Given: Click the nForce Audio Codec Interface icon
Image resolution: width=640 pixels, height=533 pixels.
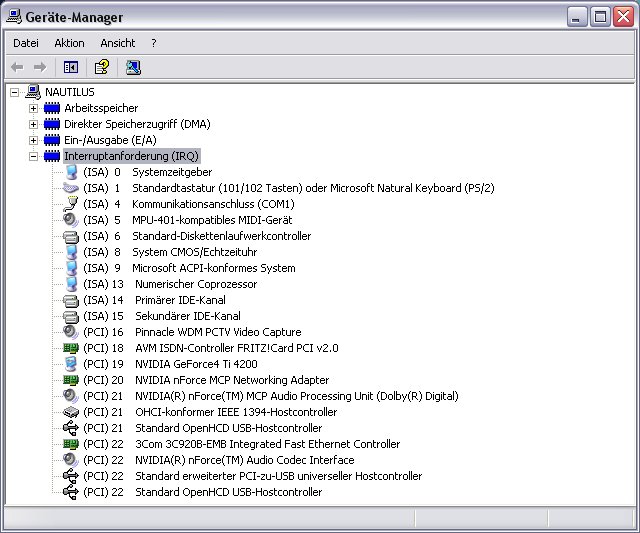Looking at the screenshot, I should (x=71, y=460).
